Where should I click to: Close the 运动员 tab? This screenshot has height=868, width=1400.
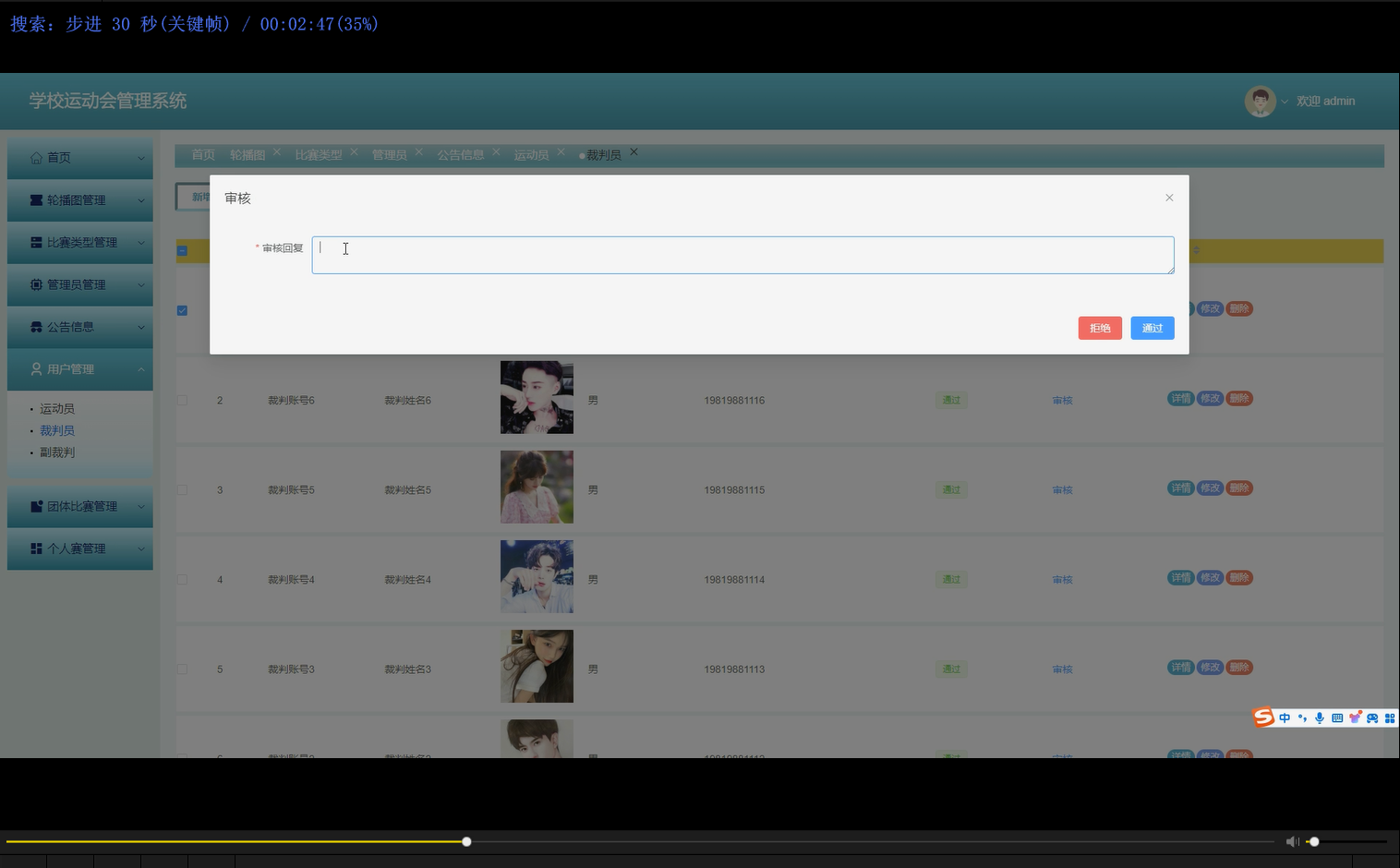click(561, 151)
